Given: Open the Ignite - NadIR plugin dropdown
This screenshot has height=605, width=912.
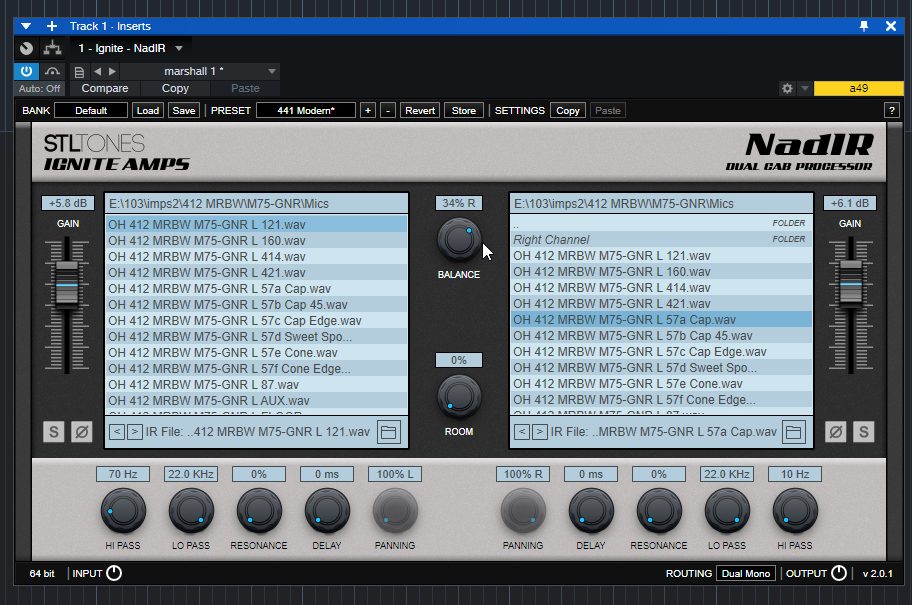Looking at the screenshot, I should point(179,48).
